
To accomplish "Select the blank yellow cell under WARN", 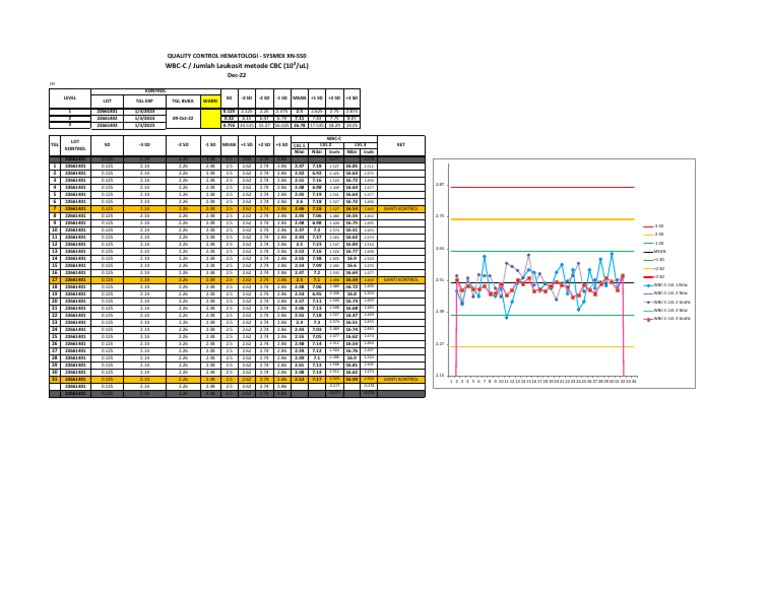I will (x=210, y=119).
